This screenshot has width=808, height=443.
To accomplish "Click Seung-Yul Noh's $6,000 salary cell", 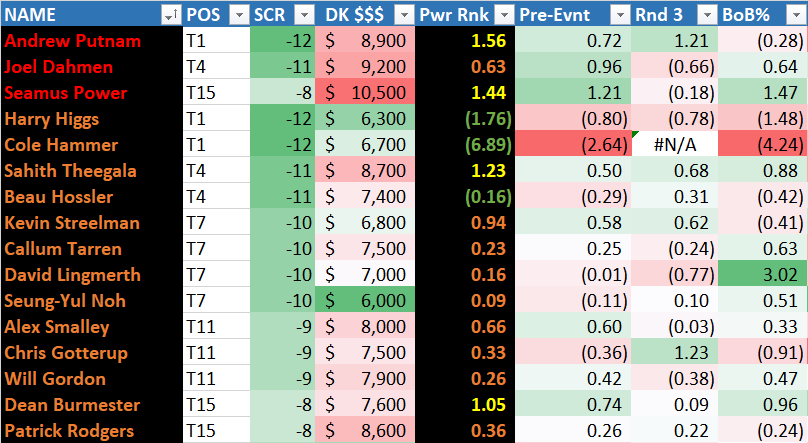I will [365, 301].
